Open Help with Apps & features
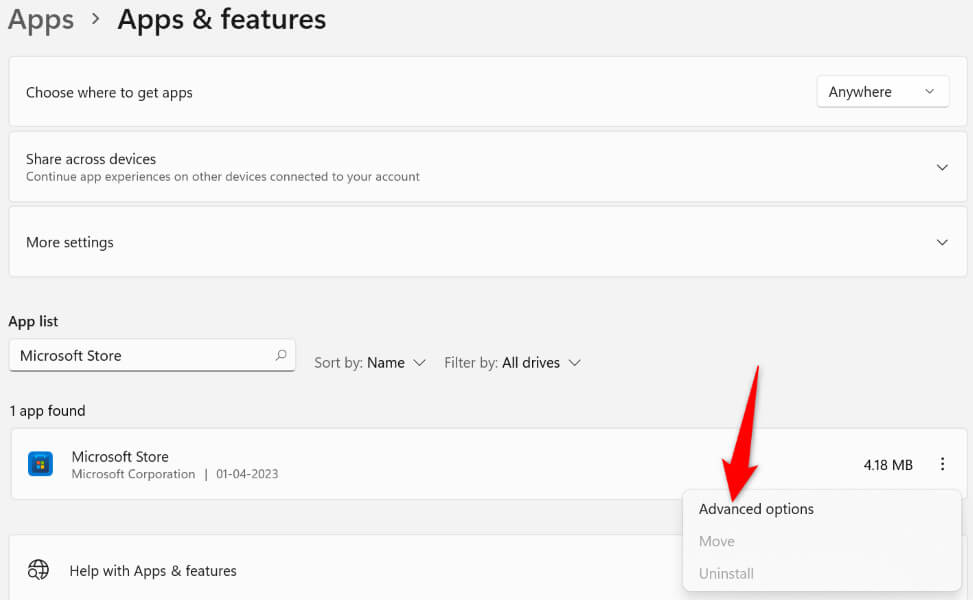 153,571
